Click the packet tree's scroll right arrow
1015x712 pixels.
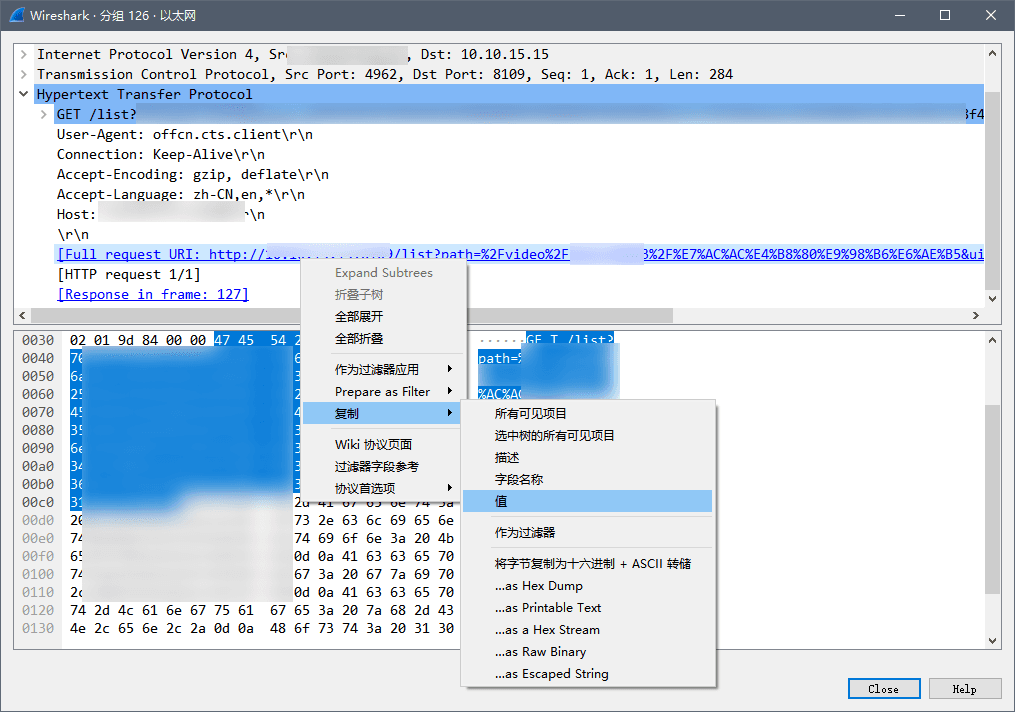point(976,315)
